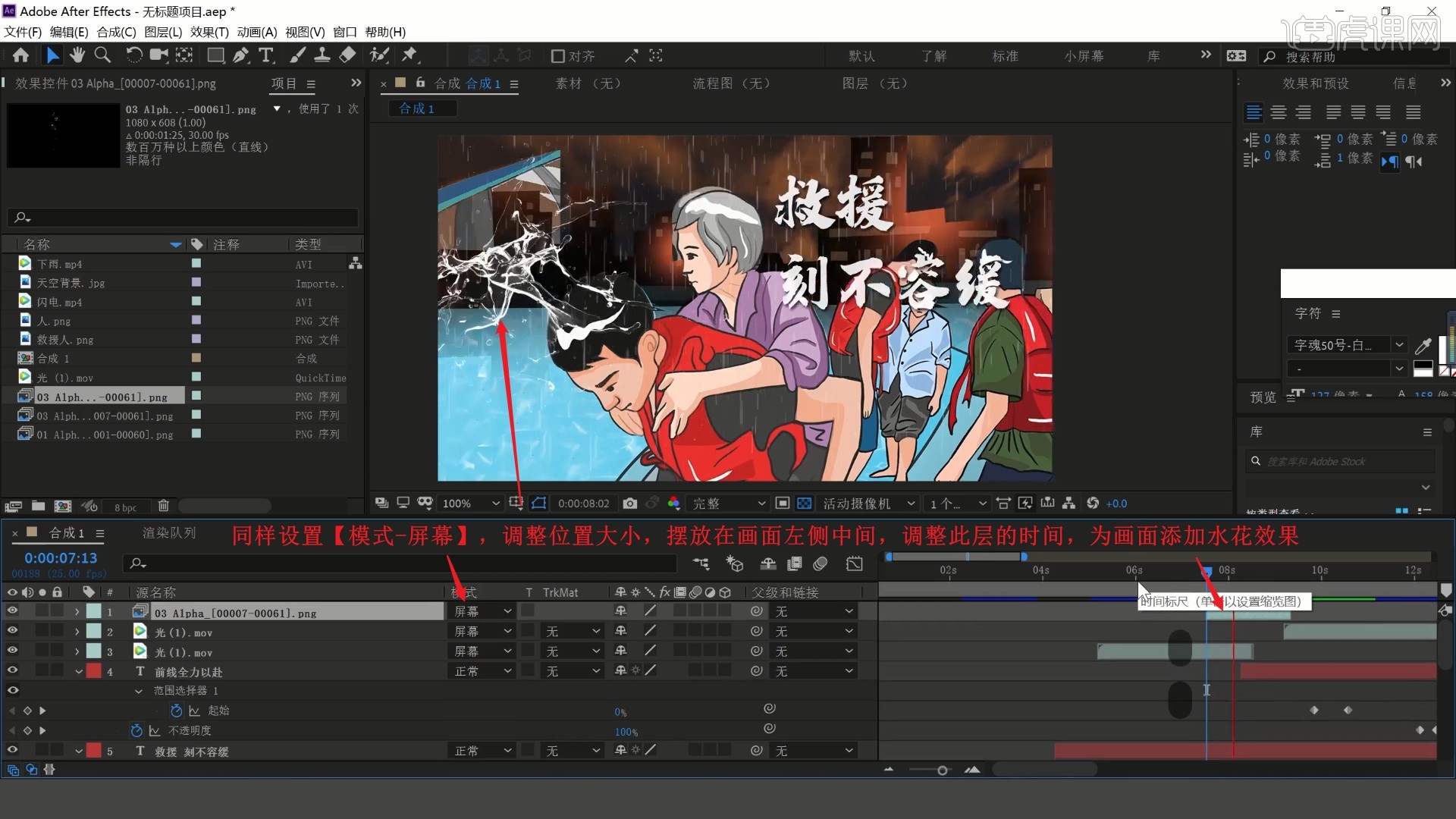
Task: Collapse 范围选择器 1 group
Action: click(x=138, y=691)
